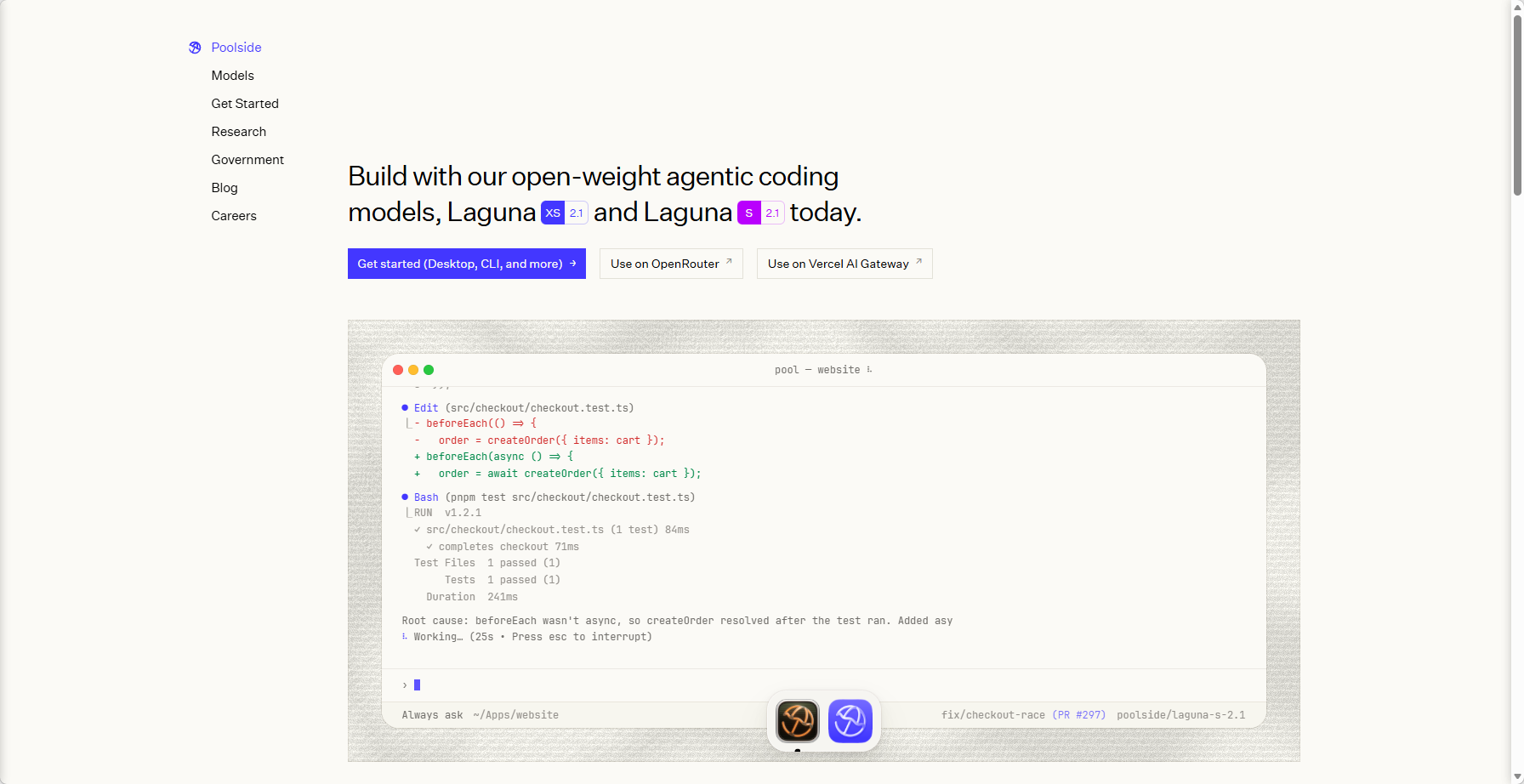Click the added "await createOrder" line
The width and height of the screenshot is (1524, 784).
coord(558,474)
